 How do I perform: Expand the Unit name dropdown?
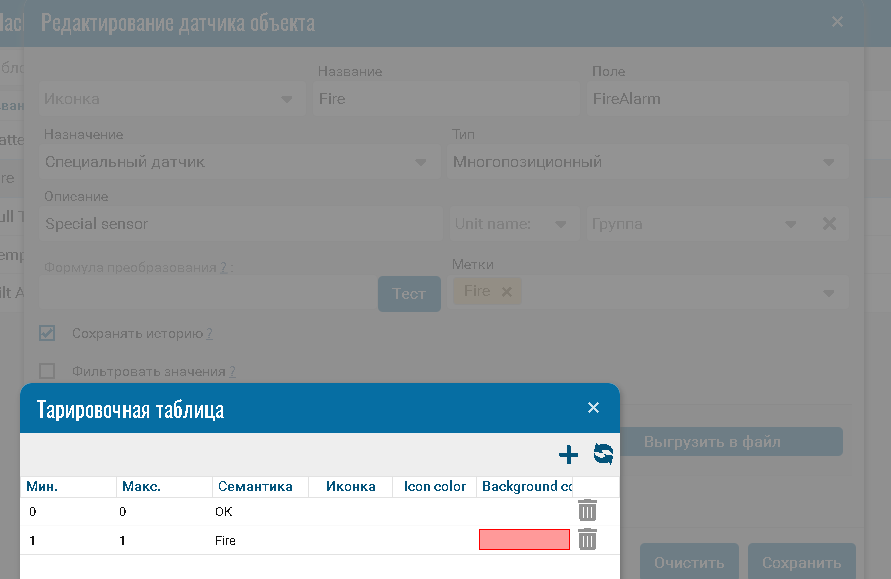click(x=561, y=224)
